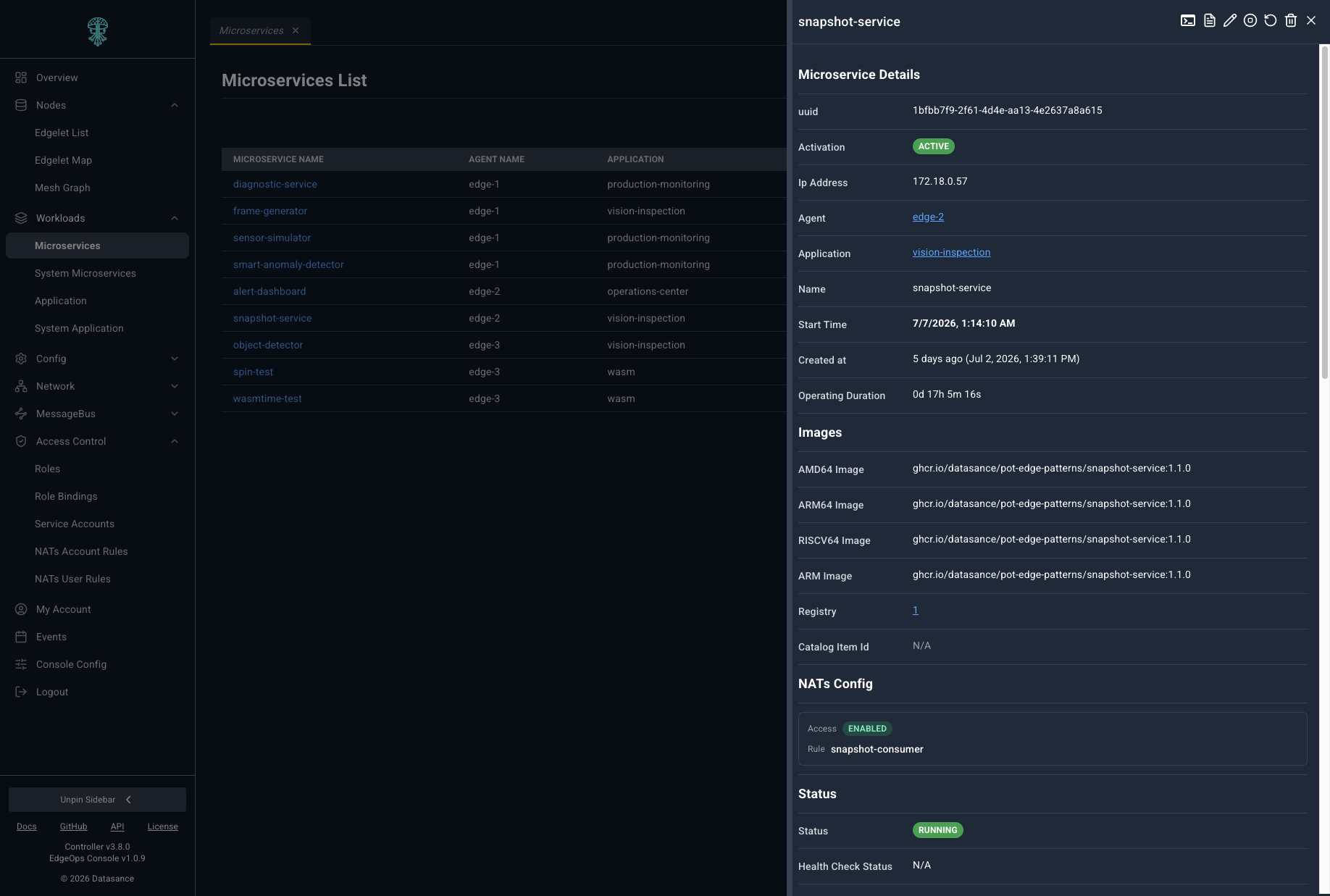1330x896 pixels.
Task: Open Edgelet List in sidebar
Action: click(x=62, y=133)
